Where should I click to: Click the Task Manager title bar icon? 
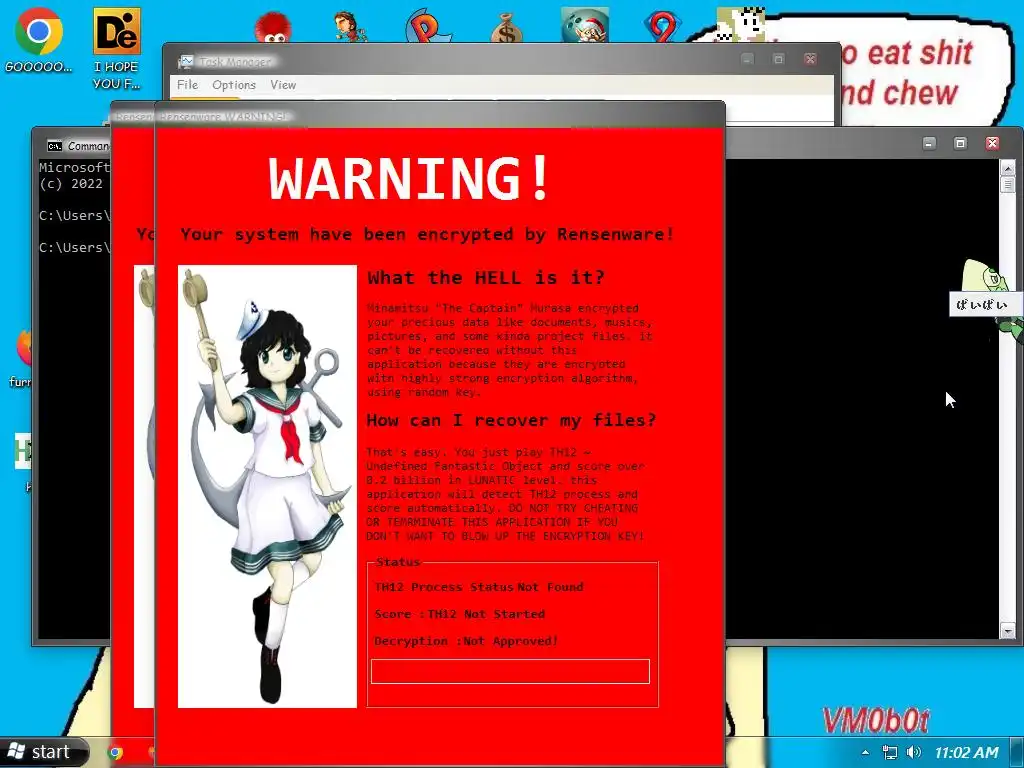coord(186,61)
